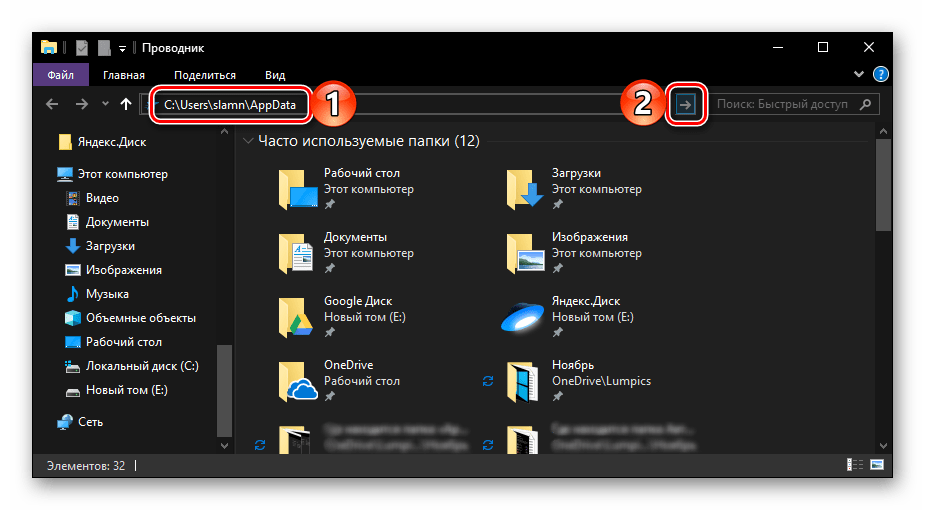
Task: Click the search magnifier icon
Action: [x=866, y=104]
